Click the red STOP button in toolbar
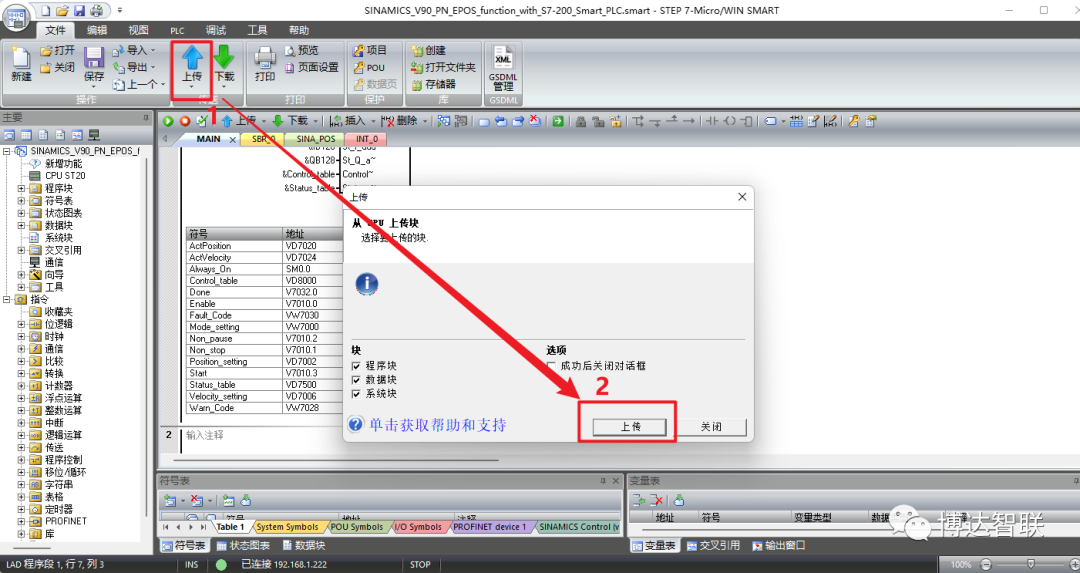 pyautogui.click(x=185, y=121)
